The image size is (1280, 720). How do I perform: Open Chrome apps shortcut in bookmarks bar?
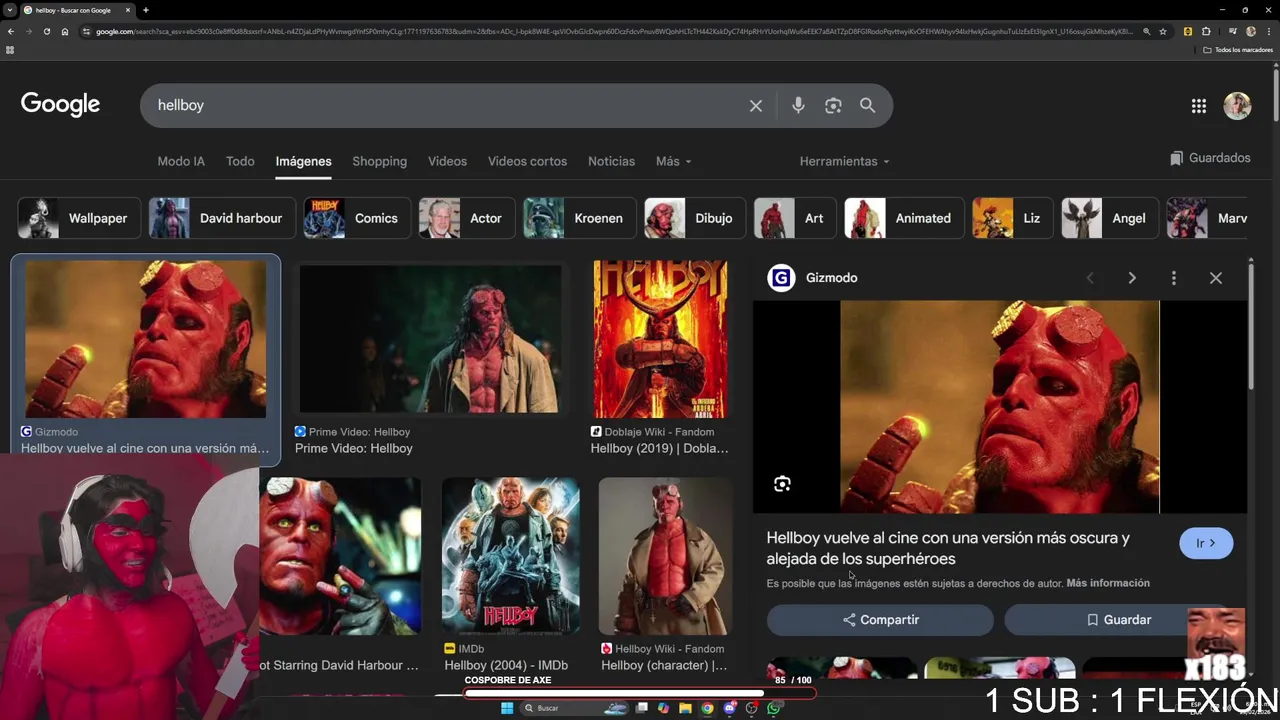10,50
